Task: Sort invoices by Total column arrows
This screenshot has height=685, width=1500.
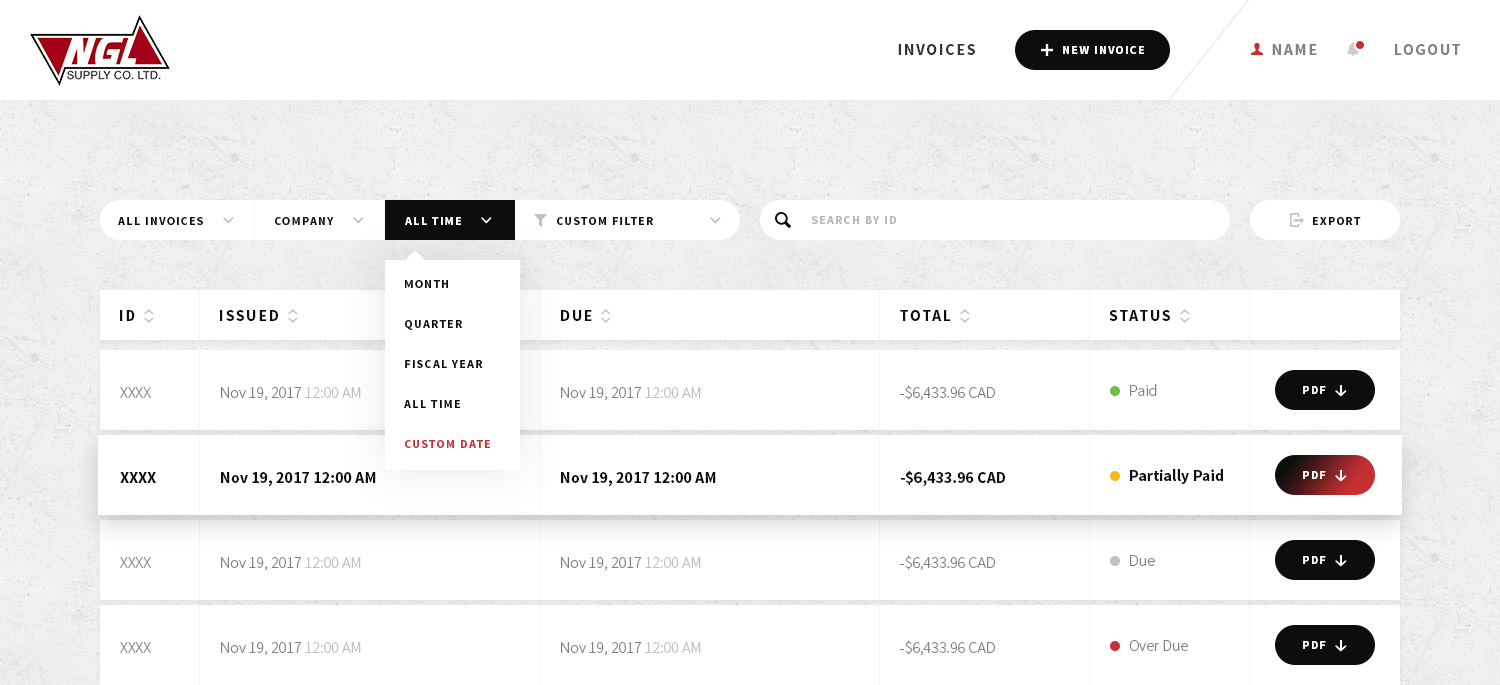Action: click(x=965, y=316)
